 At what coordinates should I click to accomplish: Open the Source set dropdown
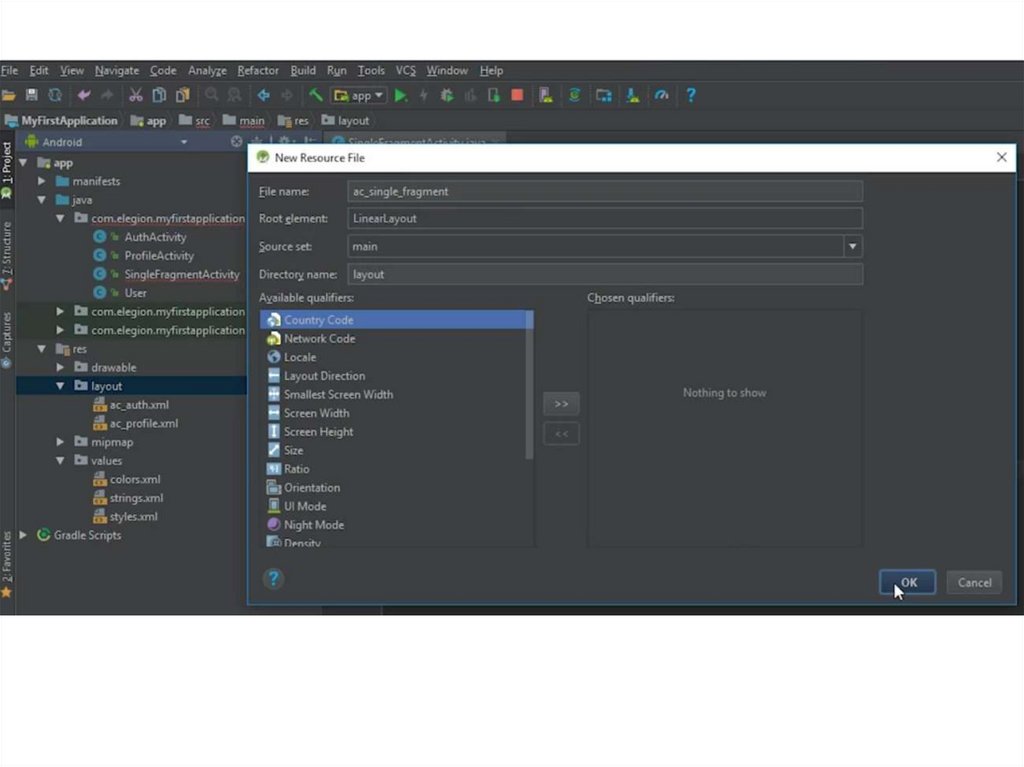852,246
